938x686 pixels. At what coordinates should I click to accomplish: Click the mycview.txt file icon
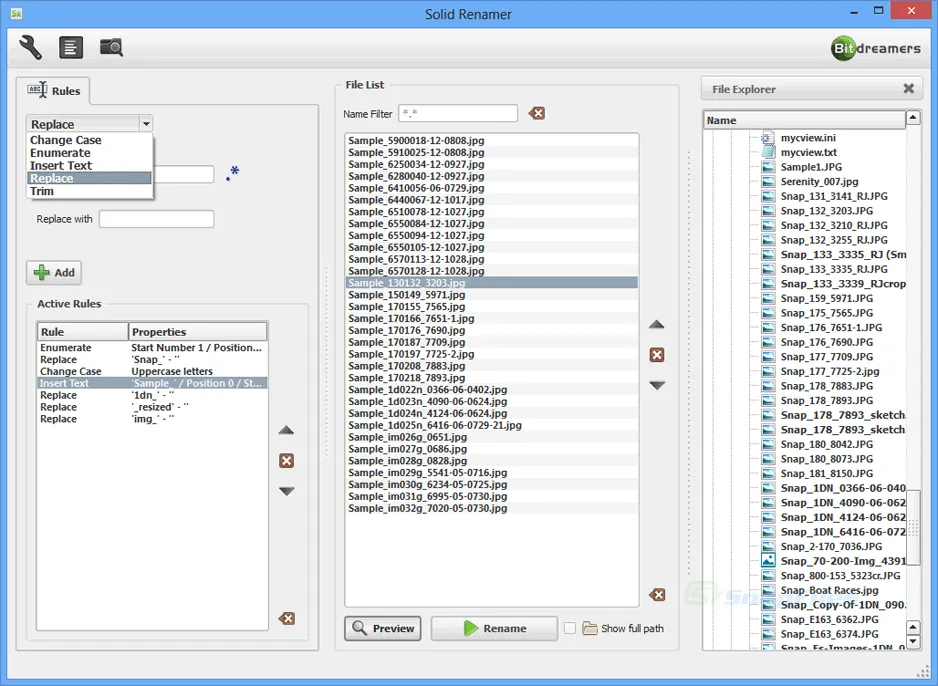pyautogui.click(x=768, y=153)
